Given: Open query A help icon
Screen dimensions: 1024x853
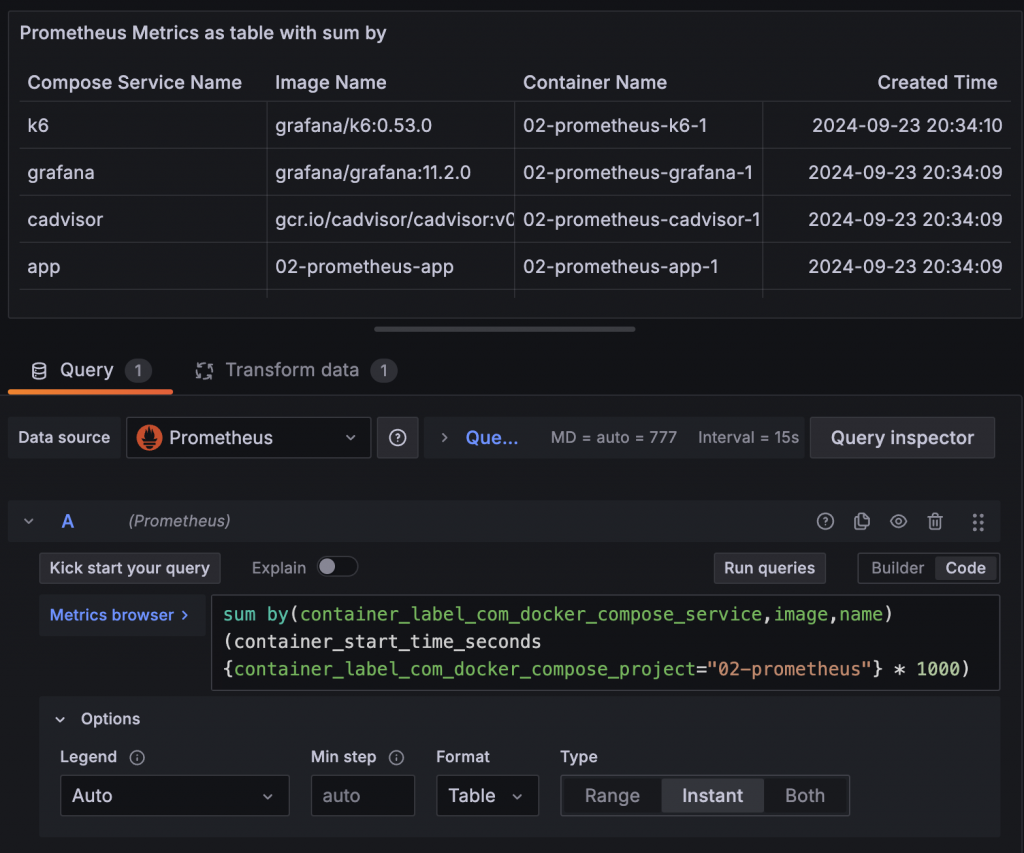Looking at the screenshot, I should pyautogui.click(x=825, y=521).
